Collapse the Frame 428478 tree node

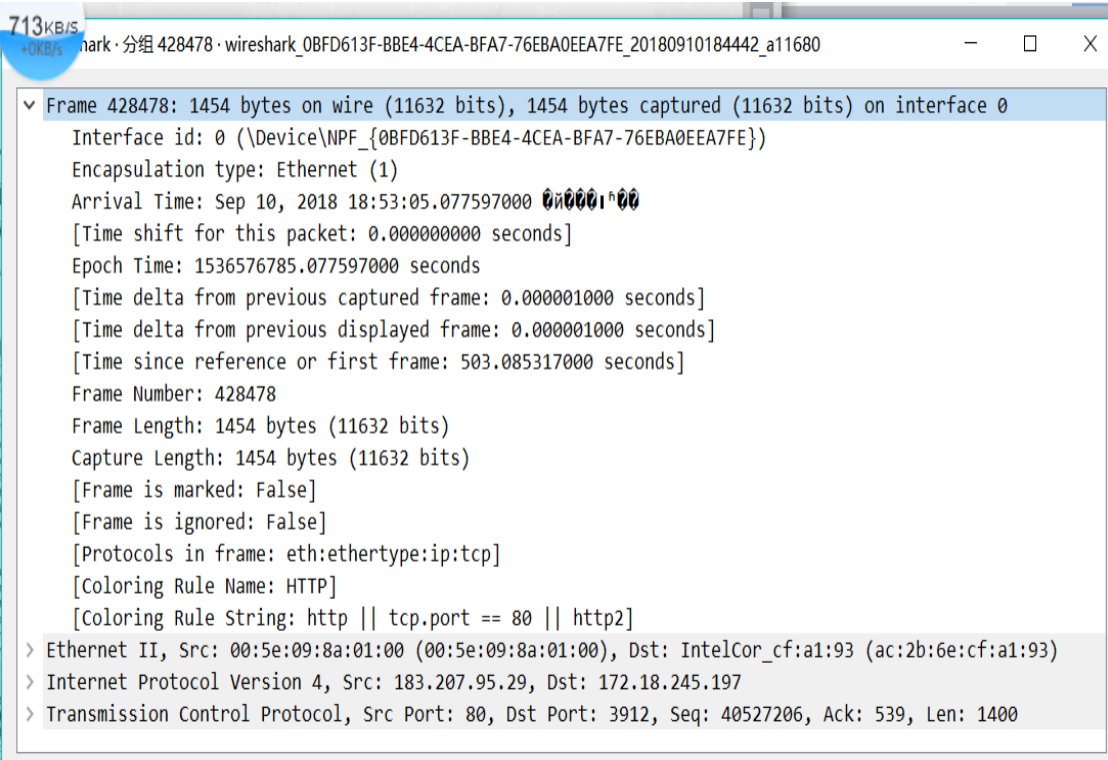click(x=30, y=105)
